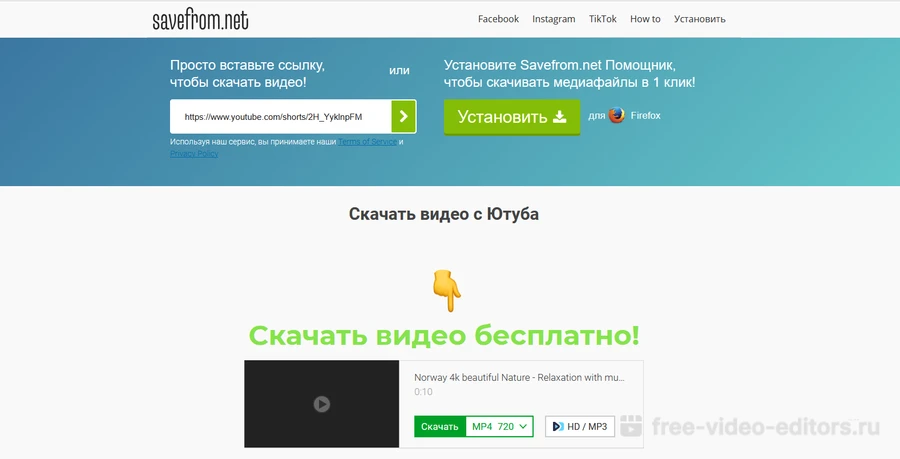Viewport: 900px width, 459px height.
Task: Open Instagram in the top navigation
Action: (553, 19)
